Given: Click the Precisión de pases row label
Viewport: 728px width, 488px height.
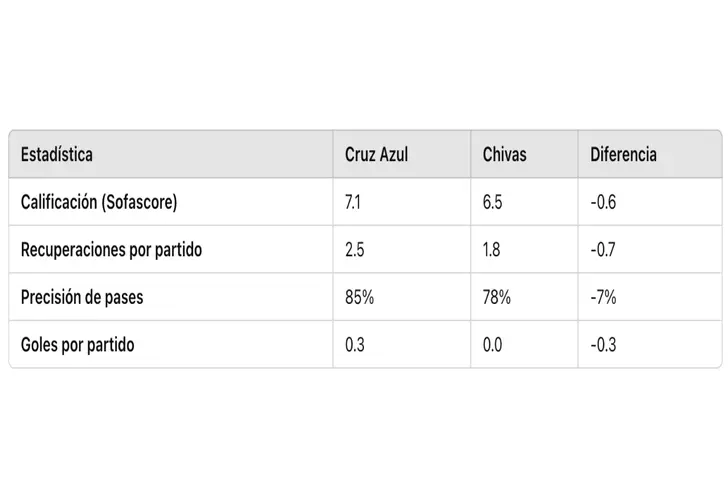Looking at the screenshot, I should coord(84,297).
